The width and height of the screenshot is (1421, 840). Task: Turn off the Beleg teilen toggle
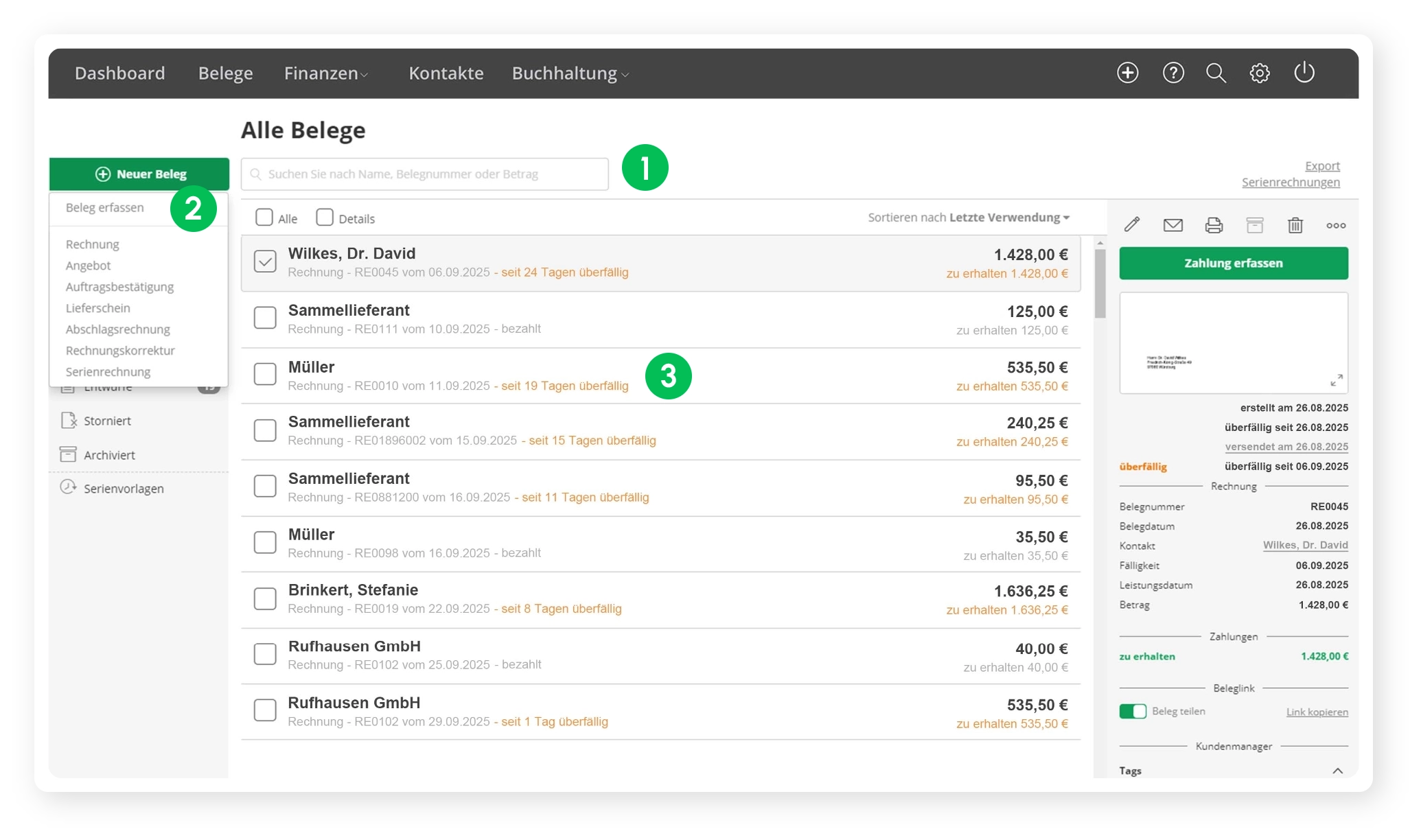pos(1132,711)
